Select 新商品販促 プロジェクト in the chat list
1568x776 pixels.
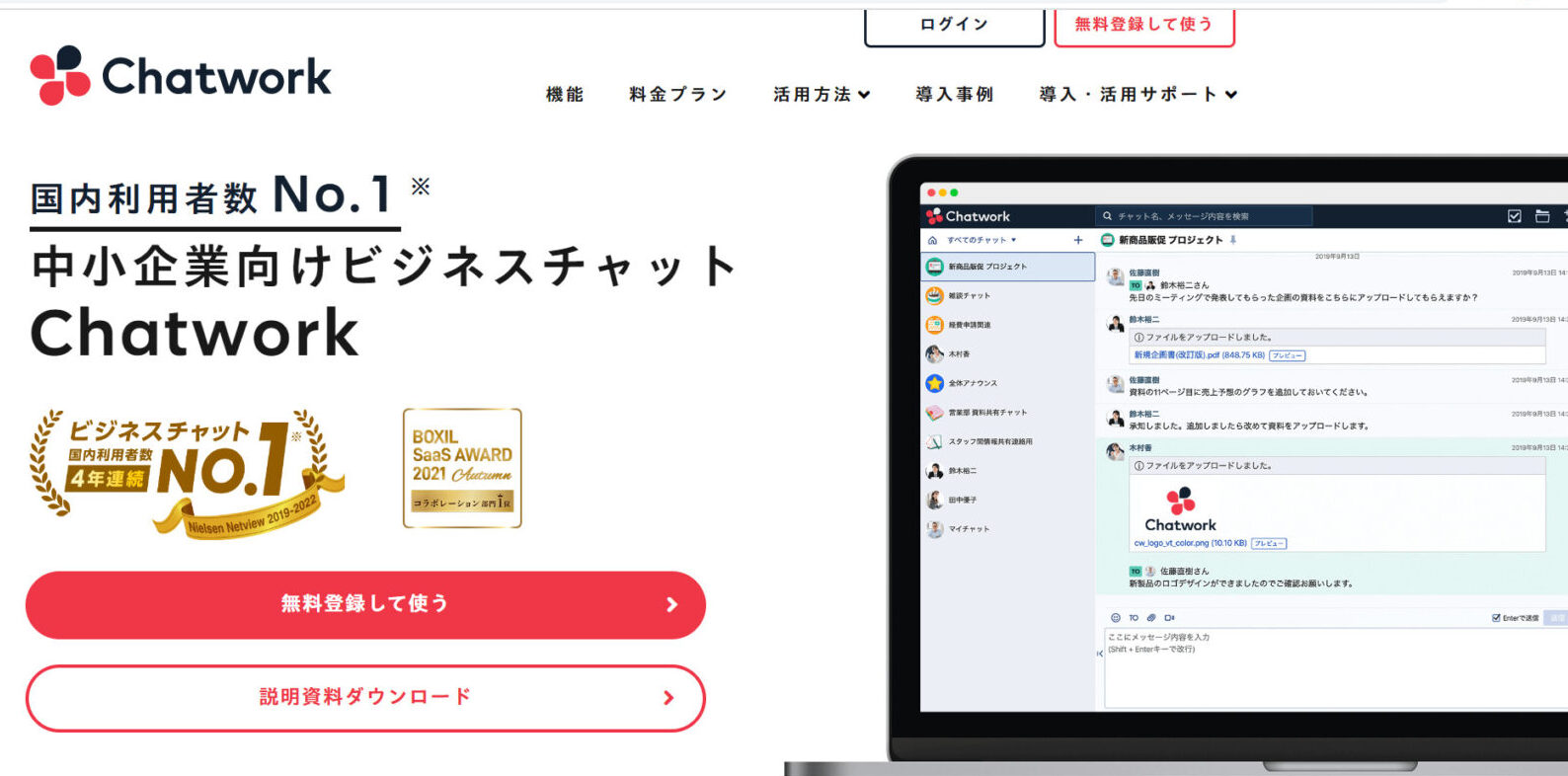(1008, 267)
